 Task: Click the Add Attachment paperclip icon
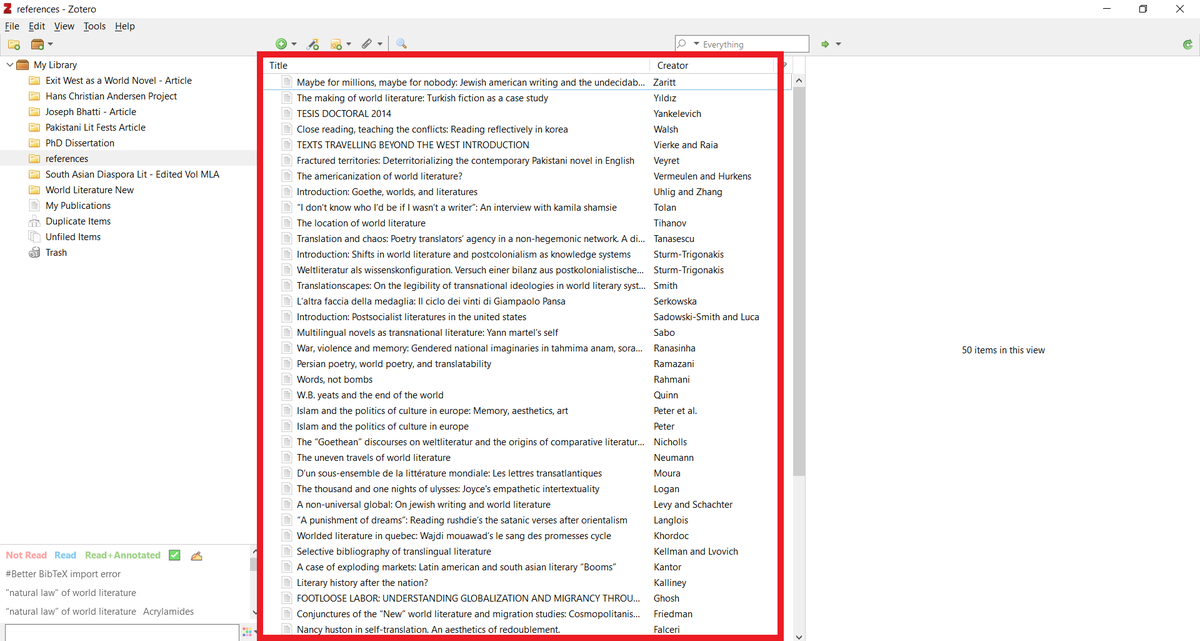pos(367,44)
